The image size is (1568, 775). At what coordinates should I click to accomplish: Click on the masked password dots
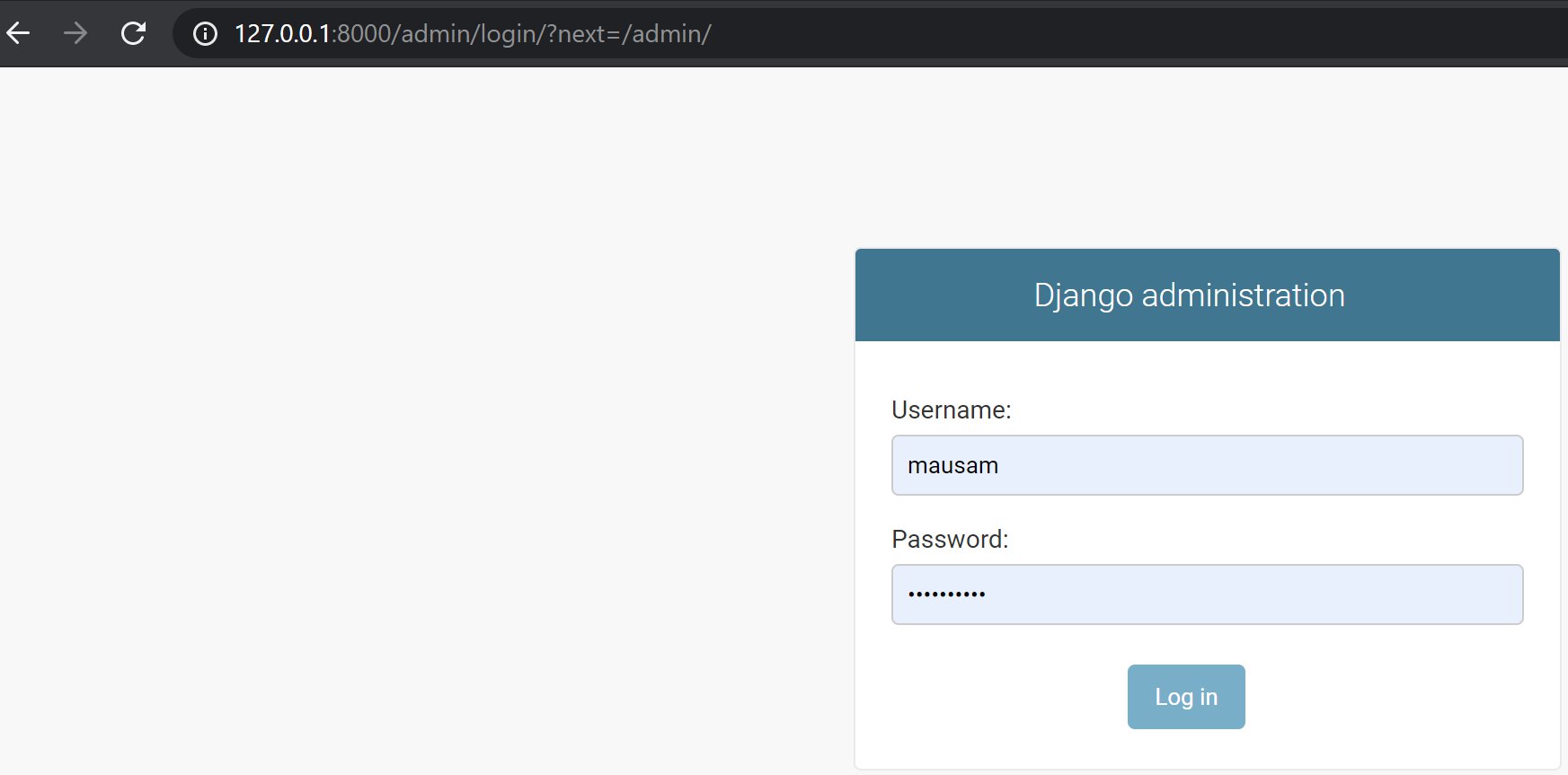pyautogui.click(x=946, y=594)
